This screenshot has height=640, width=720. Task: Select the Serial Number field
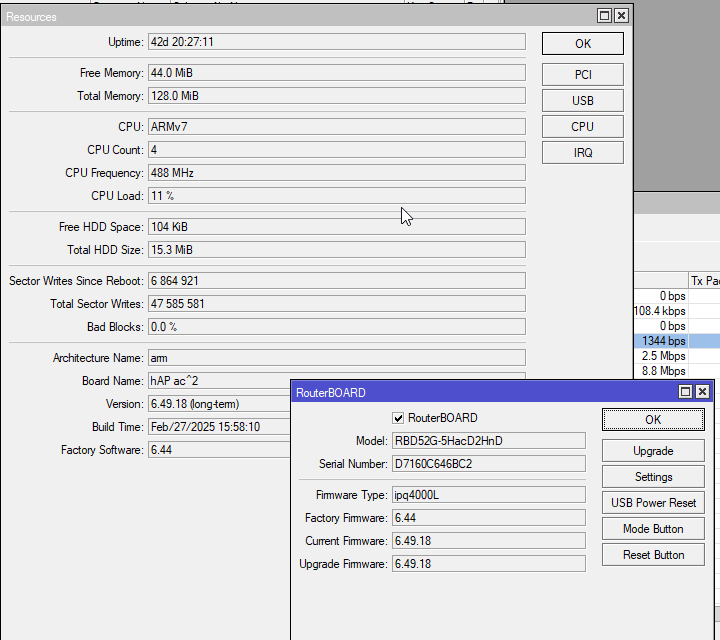click(x=488, y=464)
